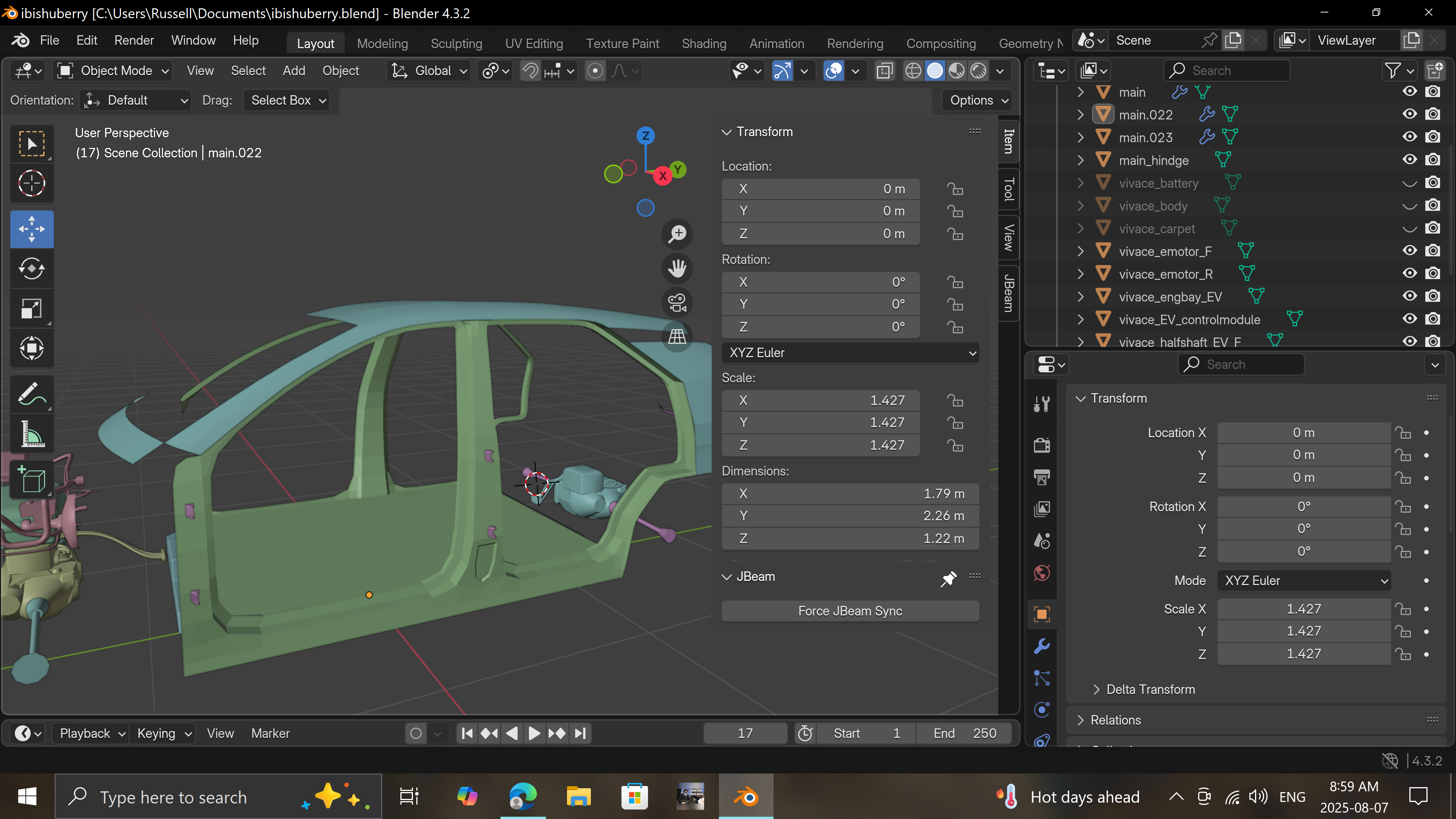Click the current frame field 17
The width and height of the screenshot is (1456, 819).
[745, 733]
